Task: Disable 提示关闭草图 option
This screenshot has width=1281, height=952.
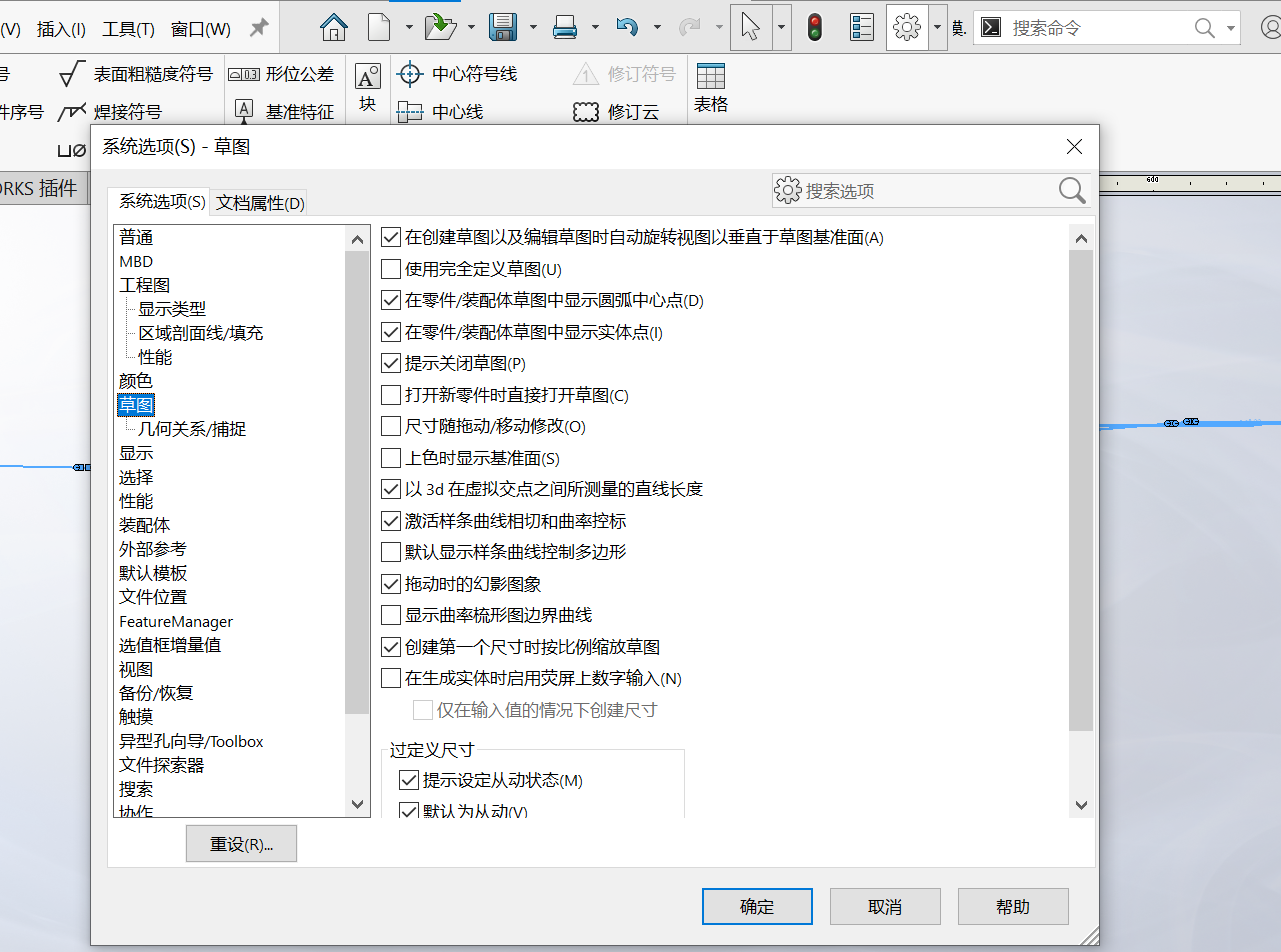Action: point(390,363)
